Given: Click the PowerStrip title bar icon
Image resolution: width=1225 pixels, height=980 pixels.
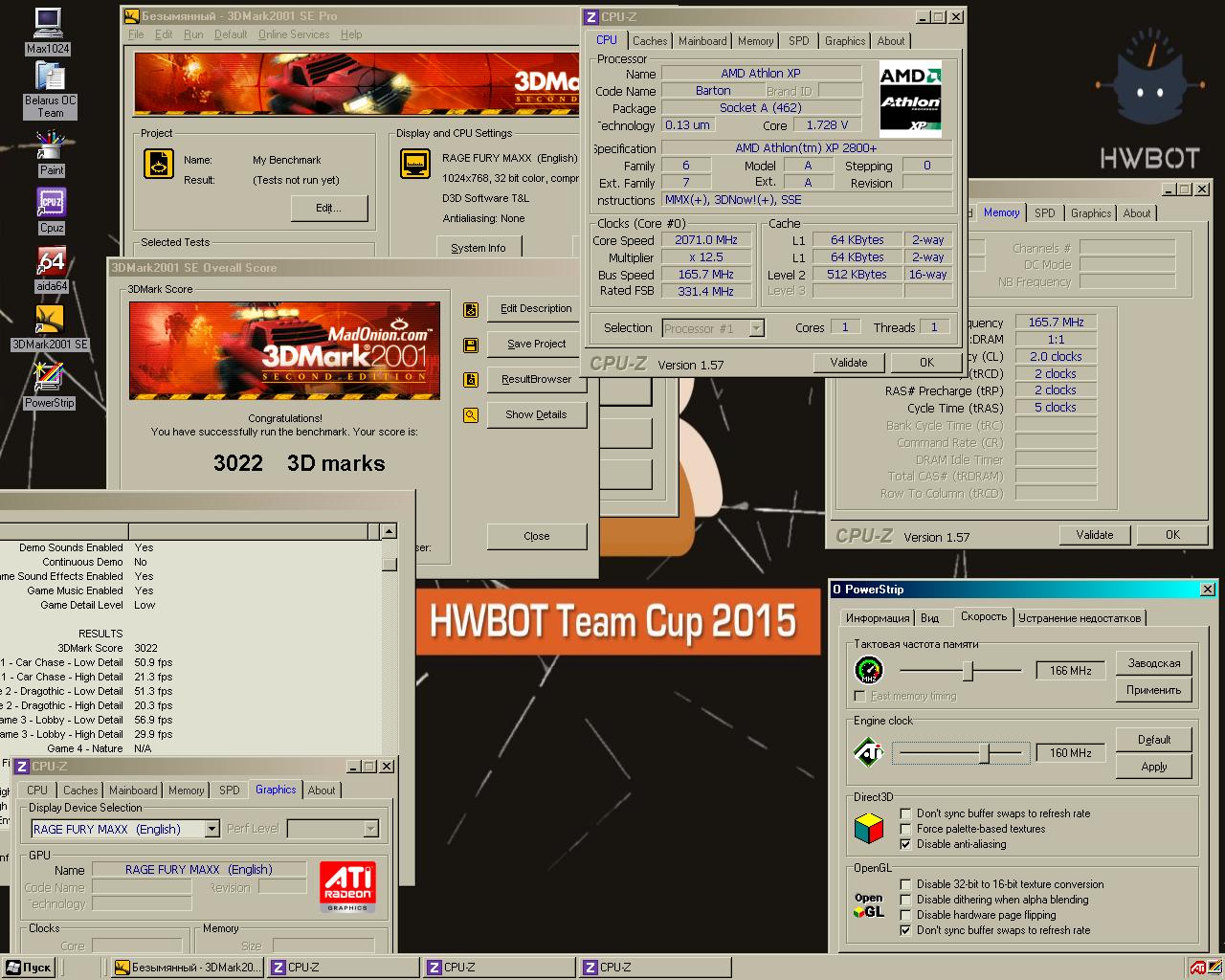Looking at the screenshot, I should coord(837,590).
